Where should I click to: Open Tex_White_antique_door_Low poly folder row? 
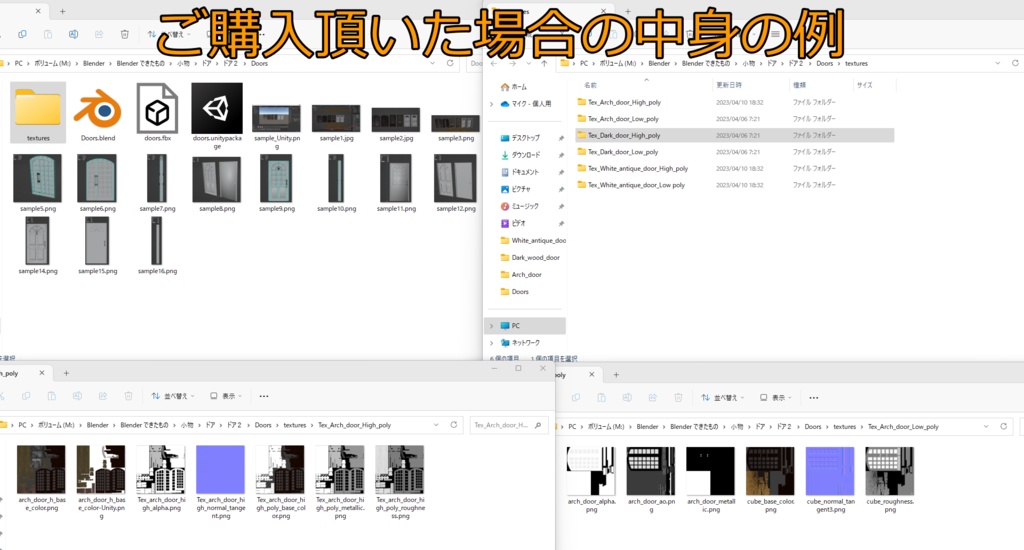(x=735, y=185)
